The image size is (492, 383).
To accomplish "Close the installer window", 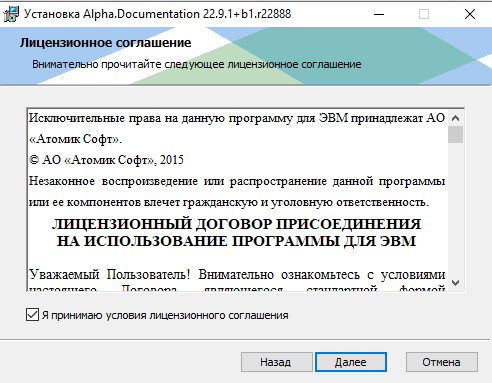I will click(x=470, y=14).
